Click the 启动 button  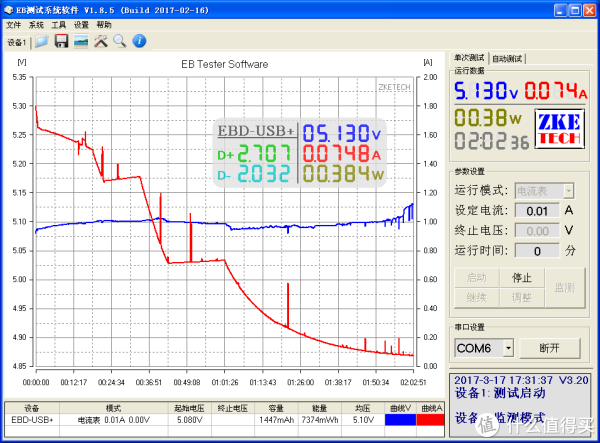[476, 278]
